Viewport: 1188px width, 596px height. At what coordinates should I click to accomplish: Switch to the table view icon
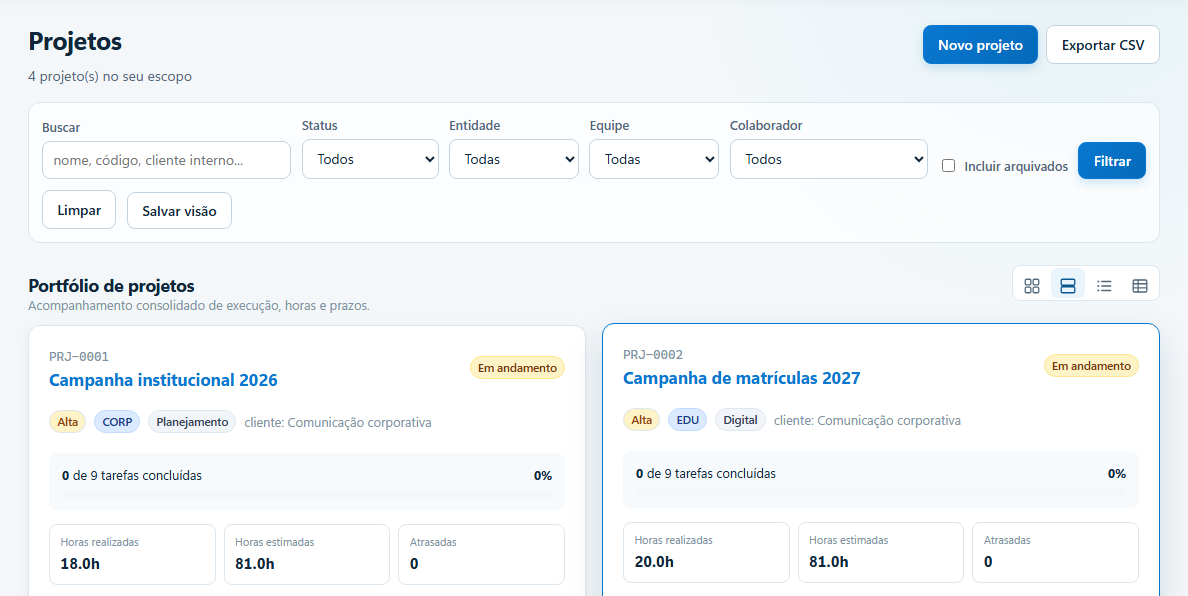(x=1140, y=286)
